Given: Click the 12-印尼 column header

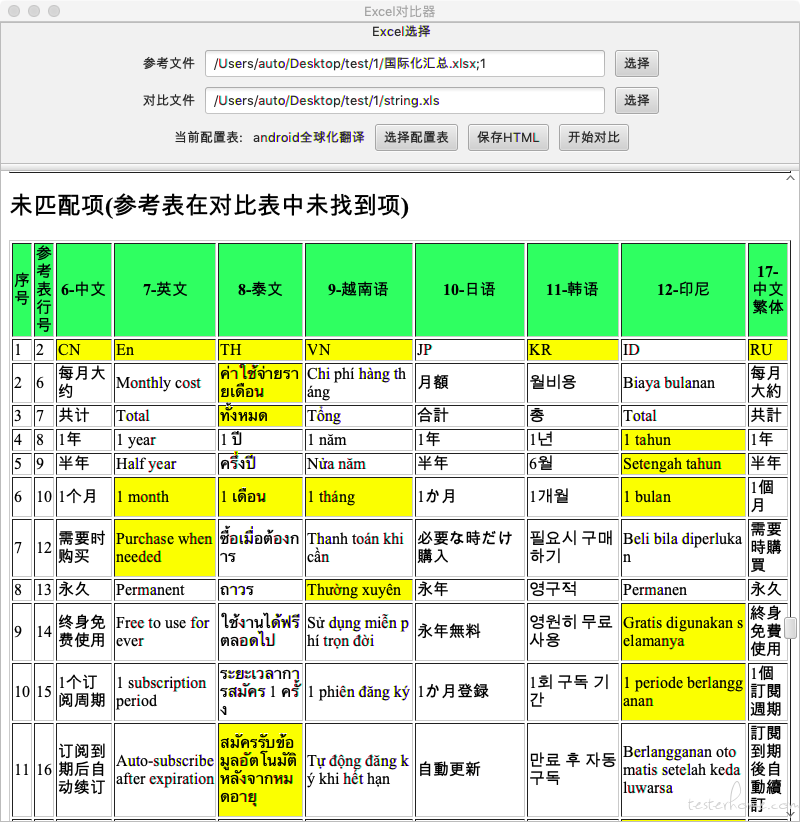Looking at the screenshot, I should (683, 289).
